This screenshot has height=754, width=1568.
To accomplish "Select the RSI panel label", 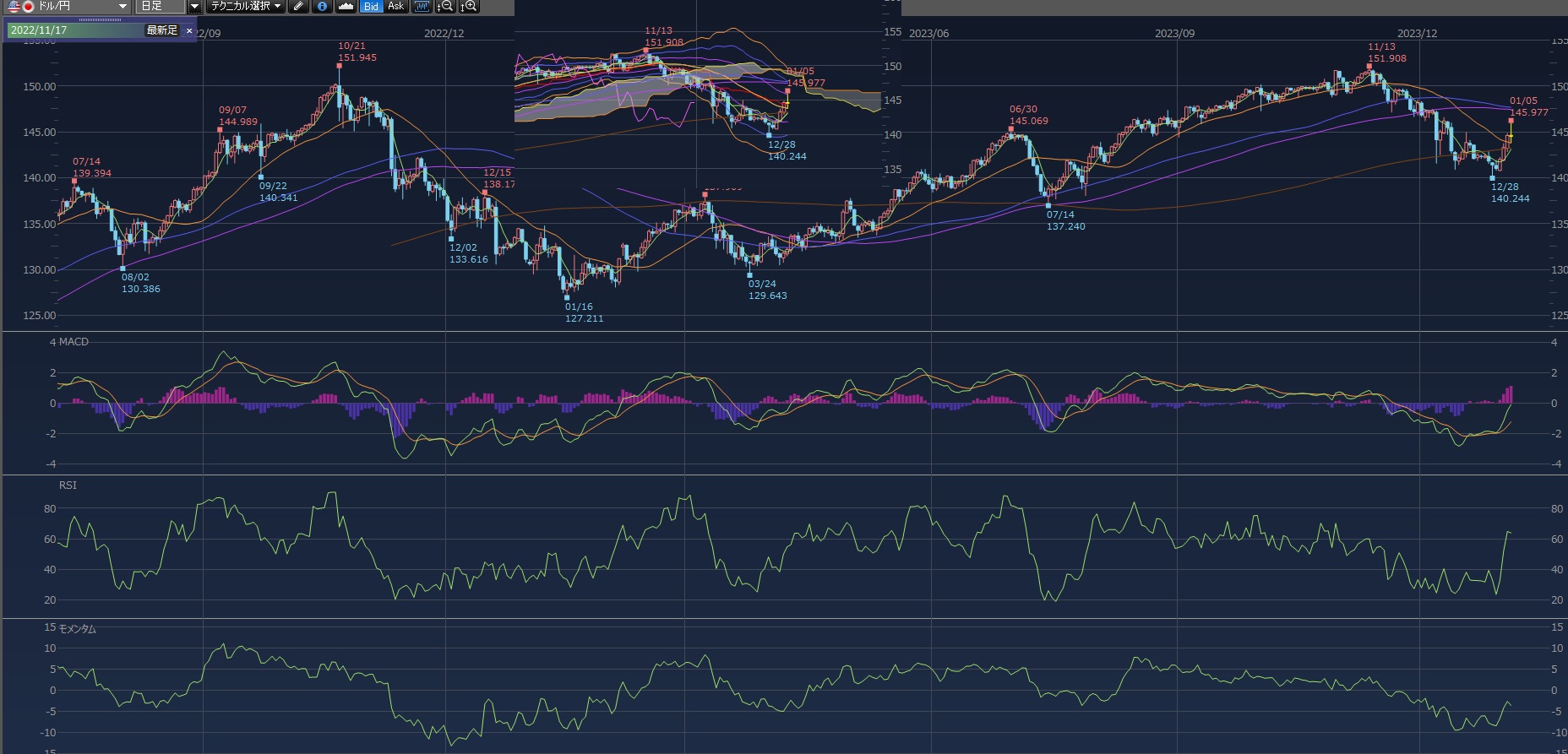I will [68, 485].
